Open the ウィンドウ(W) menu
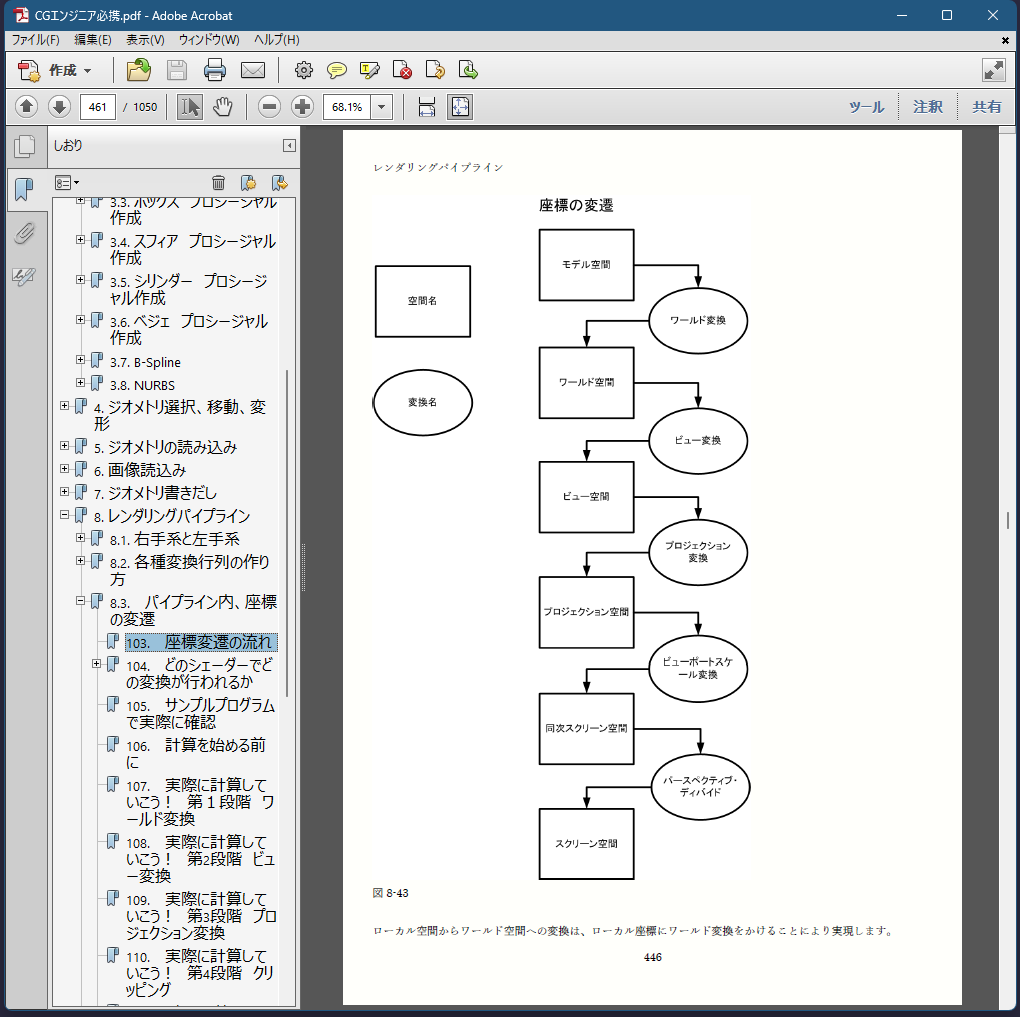Screen dimensions: 1020x1017 [x=209, y=40]
